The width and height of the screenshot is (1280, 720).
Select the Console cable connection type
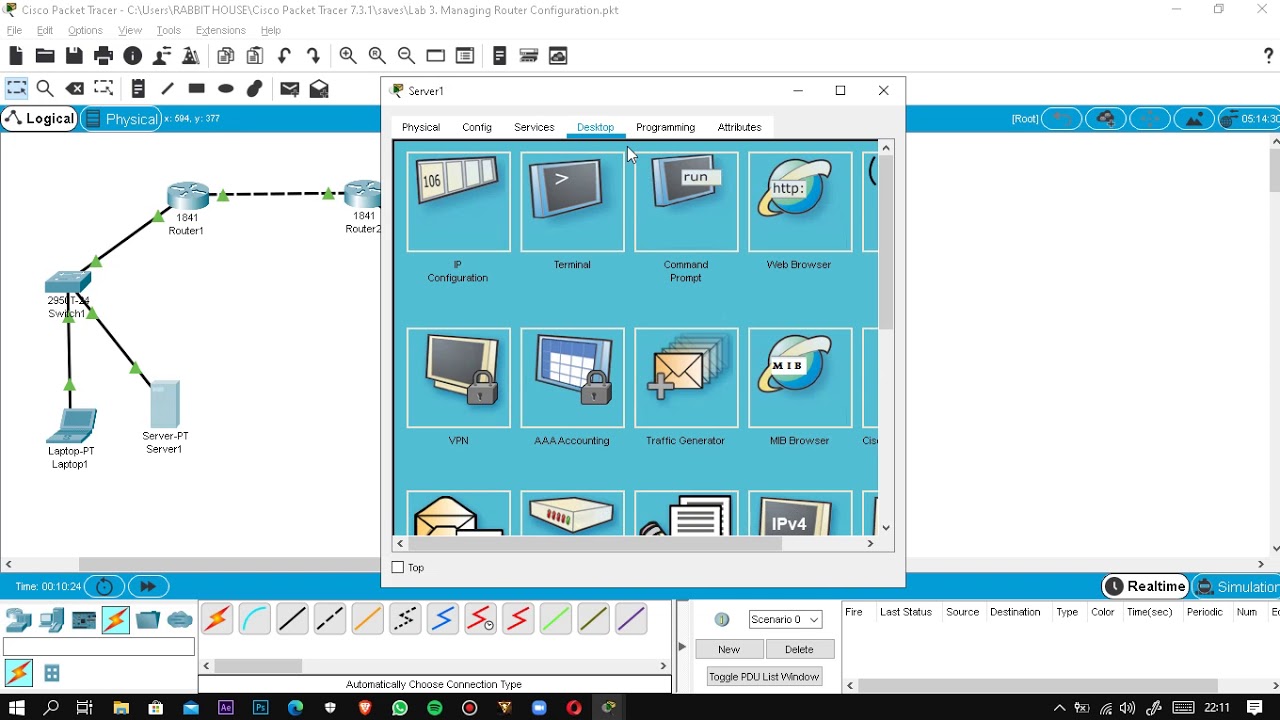254,620
